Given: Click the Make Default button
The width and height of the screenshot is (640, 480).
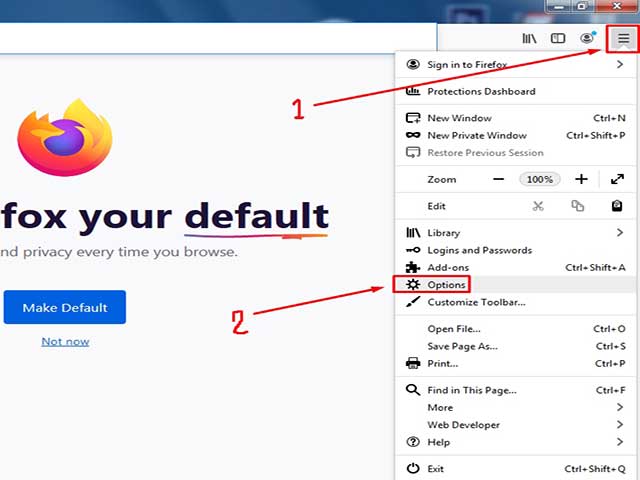Looking at the screenshot, I should tap(65, 307).
